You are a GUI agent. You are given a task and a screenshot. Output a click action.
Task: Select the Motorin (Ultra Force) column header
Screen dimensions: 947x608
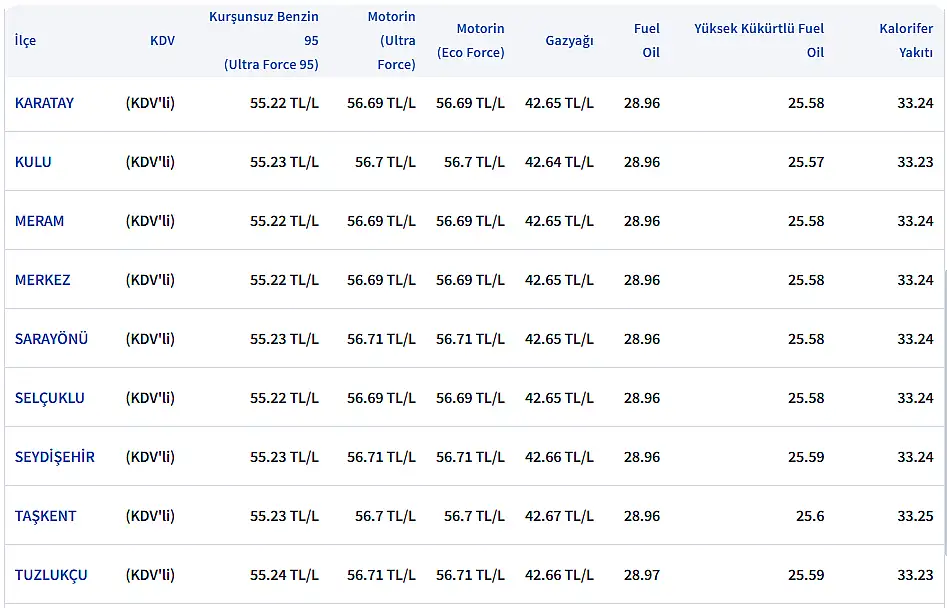click(x=391, y=41)
